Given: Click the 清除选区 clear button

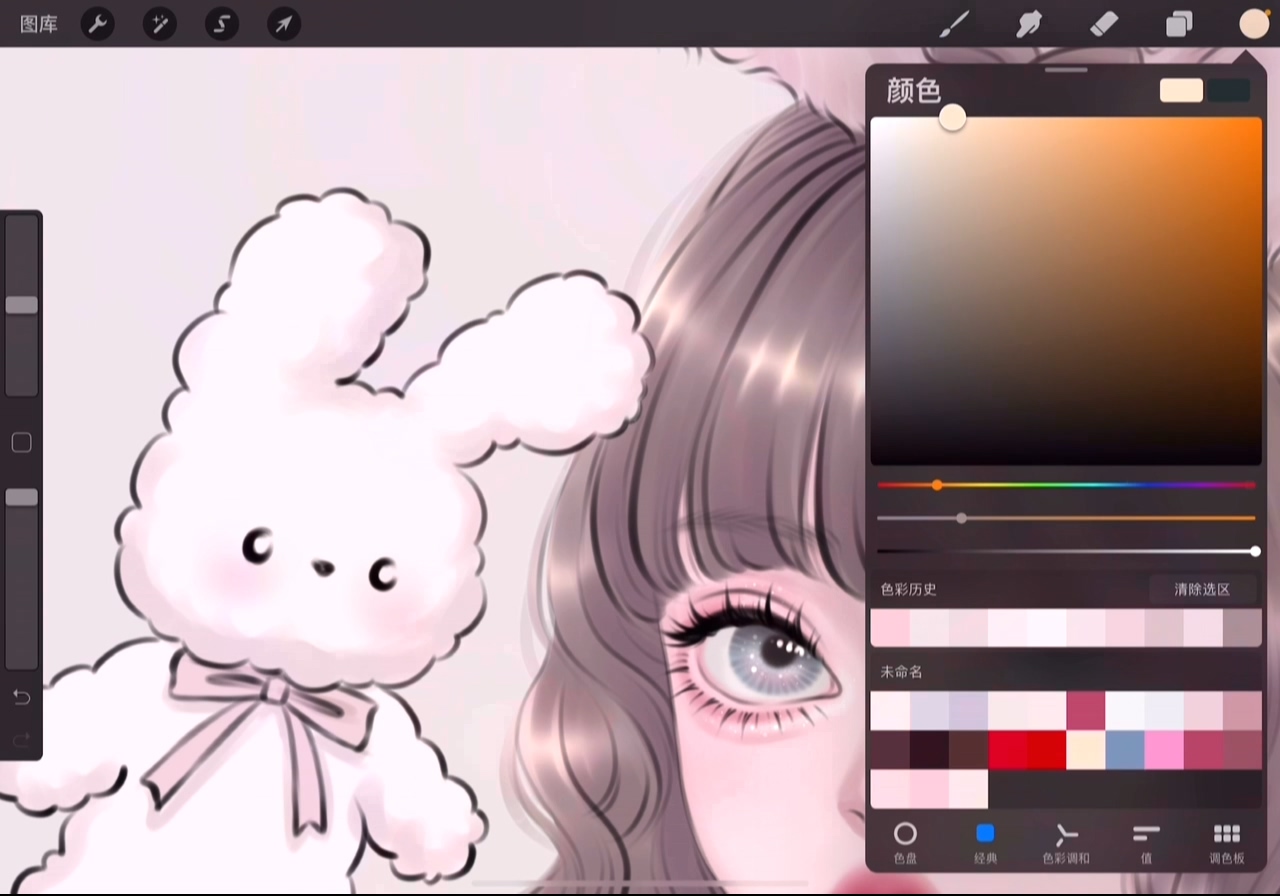Looking at the screenshot, I should (x=1202, y=589).
